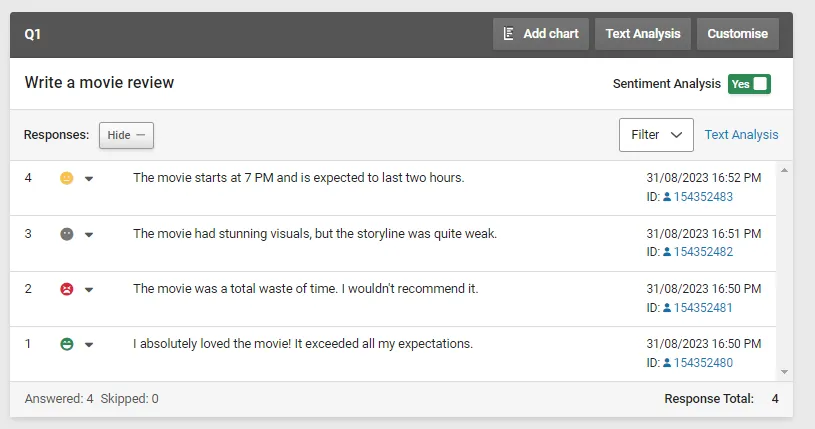The height and width of the screenshot is (429, 815).
Task: Click the user icon beside ID 154352482
Action: coord(667,252)
